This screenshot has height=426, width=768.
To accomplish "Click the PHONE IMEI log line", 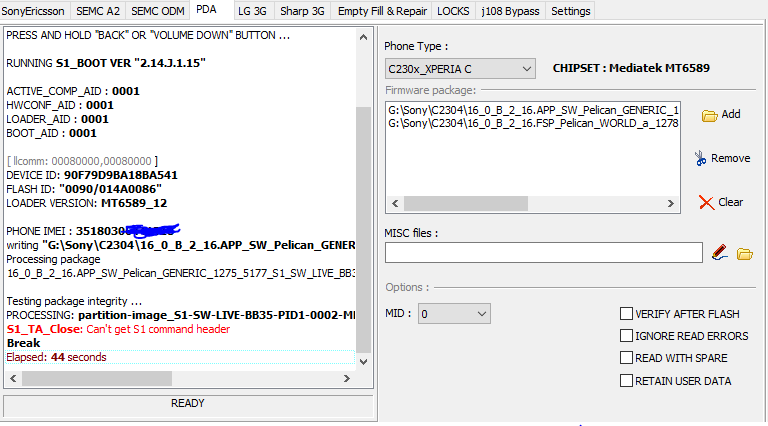I will click(x=93, y=231).
